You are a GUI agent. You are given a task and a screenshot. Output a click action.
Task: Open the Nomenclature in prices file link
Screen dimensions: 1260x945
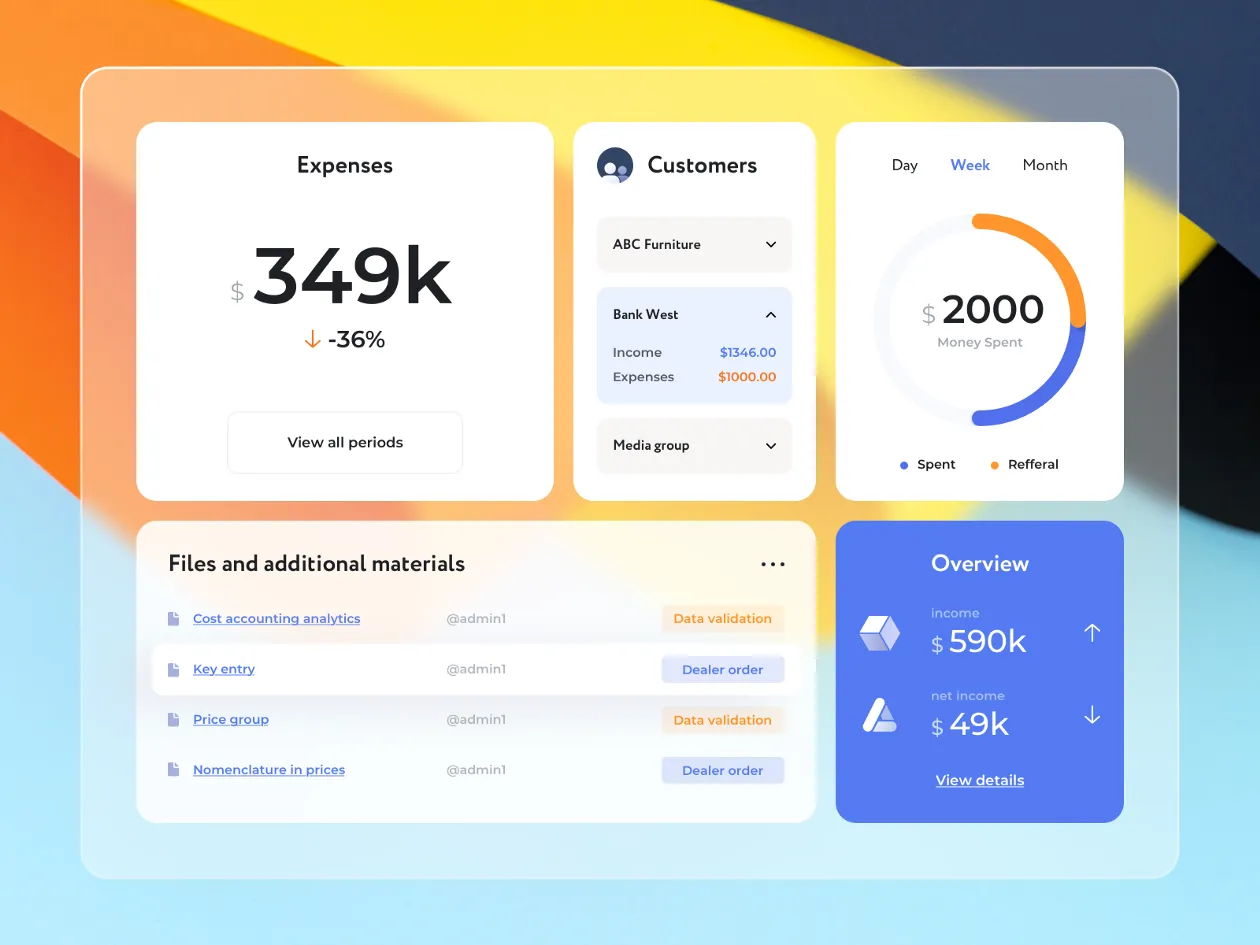(x=269, y=770)
